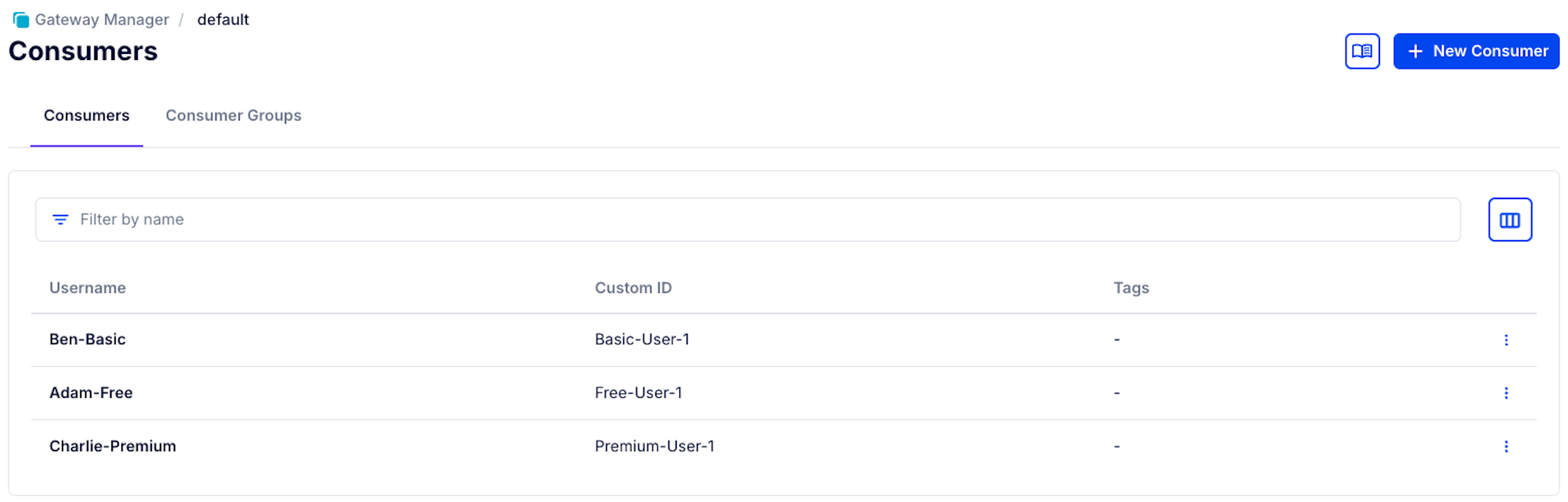Click the filter lines icon
Image resolution: width=1568 pixels, height=502 pixels.
tap(60, 220)
